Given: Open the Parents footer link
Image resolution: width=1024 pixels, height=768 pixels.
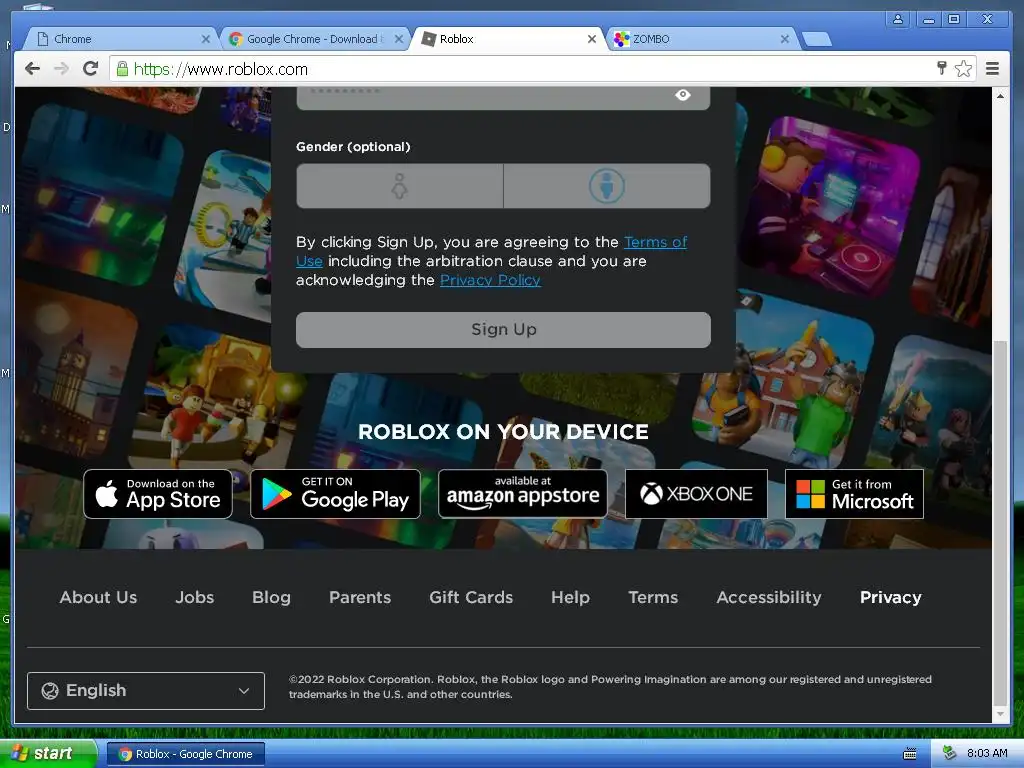Looking at the screenshot, I should [x=360, y=598].
